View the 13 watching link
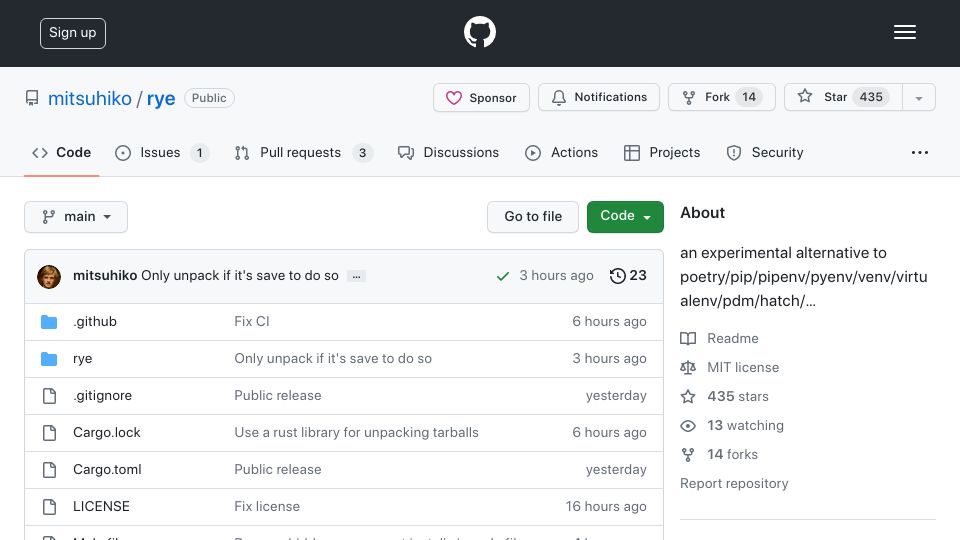 coord(745,426)
